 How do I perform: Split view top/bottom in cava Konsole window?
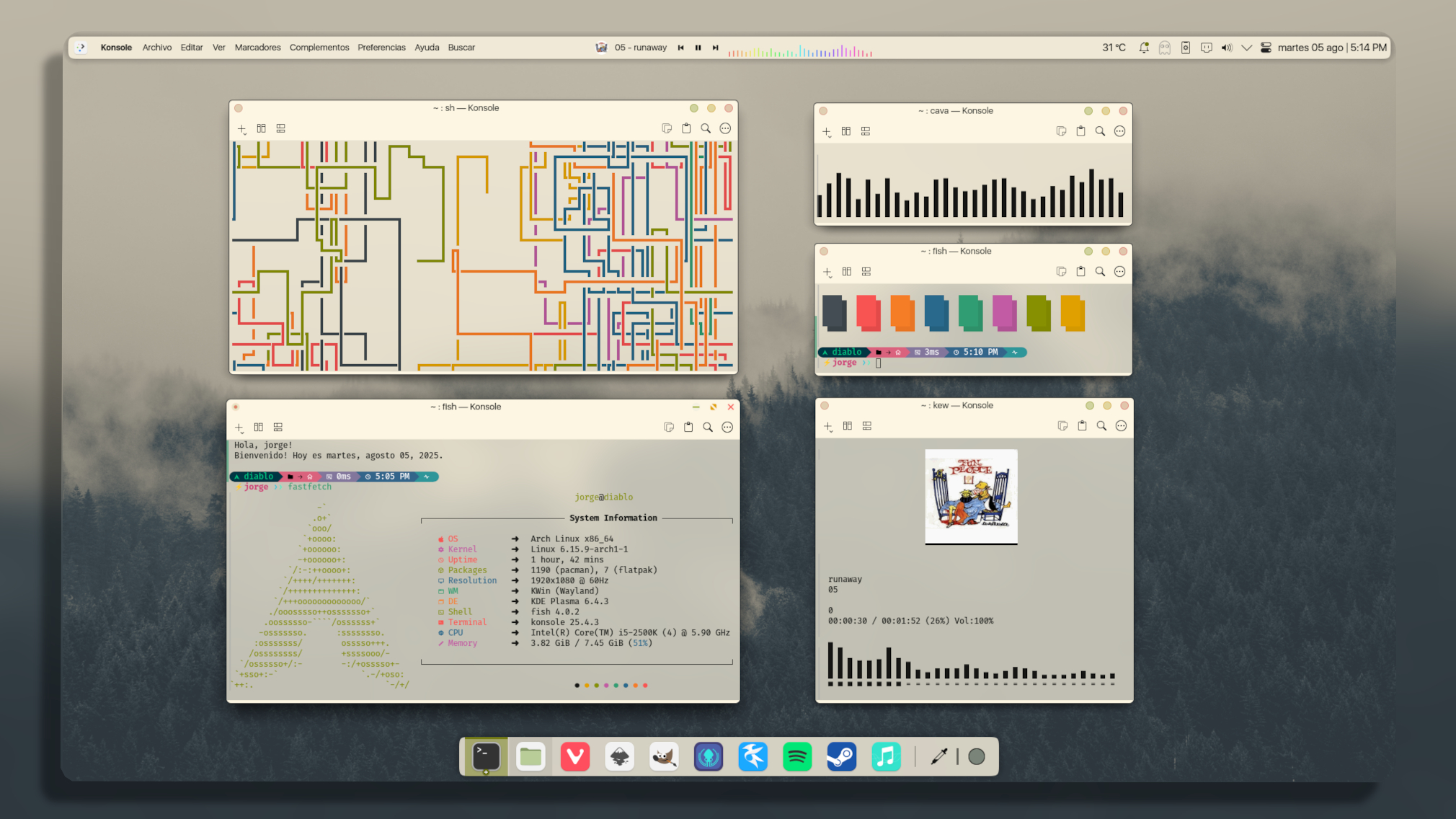pyautogui.click(x=866, y=131)
